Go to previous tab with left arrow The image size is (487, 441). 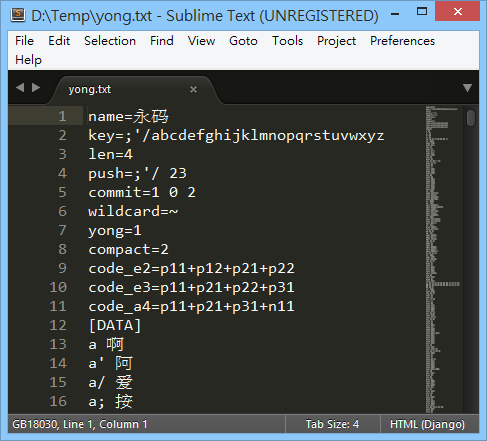pos(20,88)
